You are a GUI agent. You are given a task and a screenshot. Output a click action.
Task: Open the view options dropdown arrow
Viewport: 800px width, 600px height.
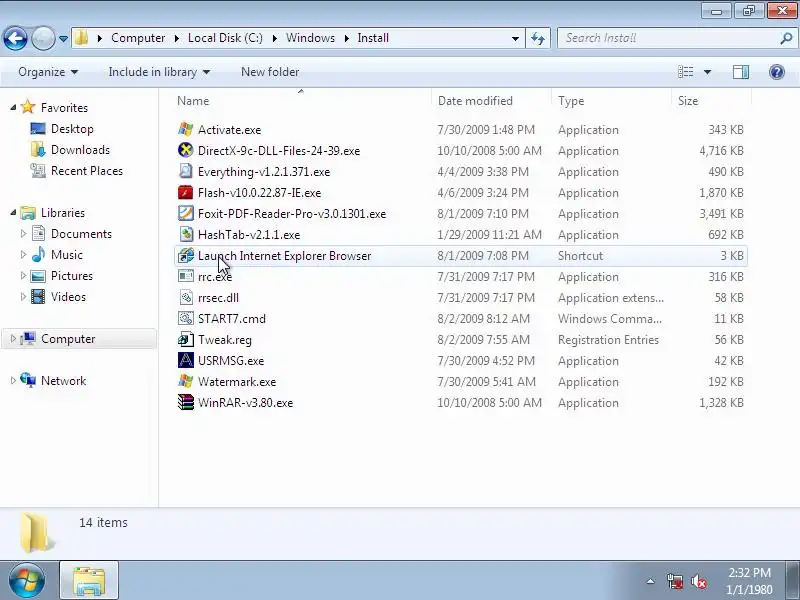click(x=707, y=72)
